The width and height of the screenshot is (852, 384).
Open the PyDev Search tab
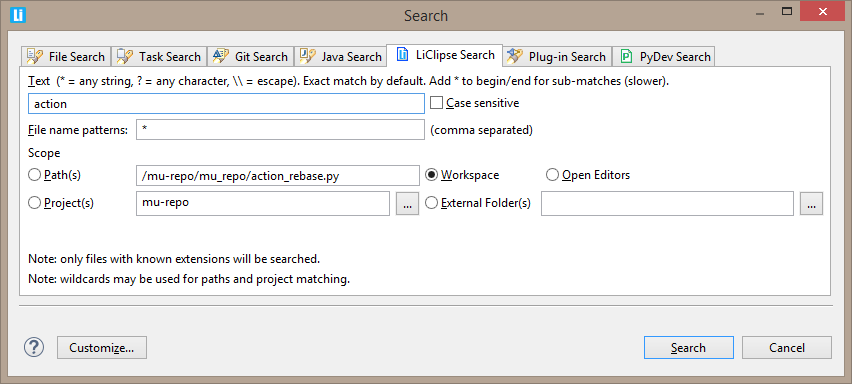click(x=663, y=56)
